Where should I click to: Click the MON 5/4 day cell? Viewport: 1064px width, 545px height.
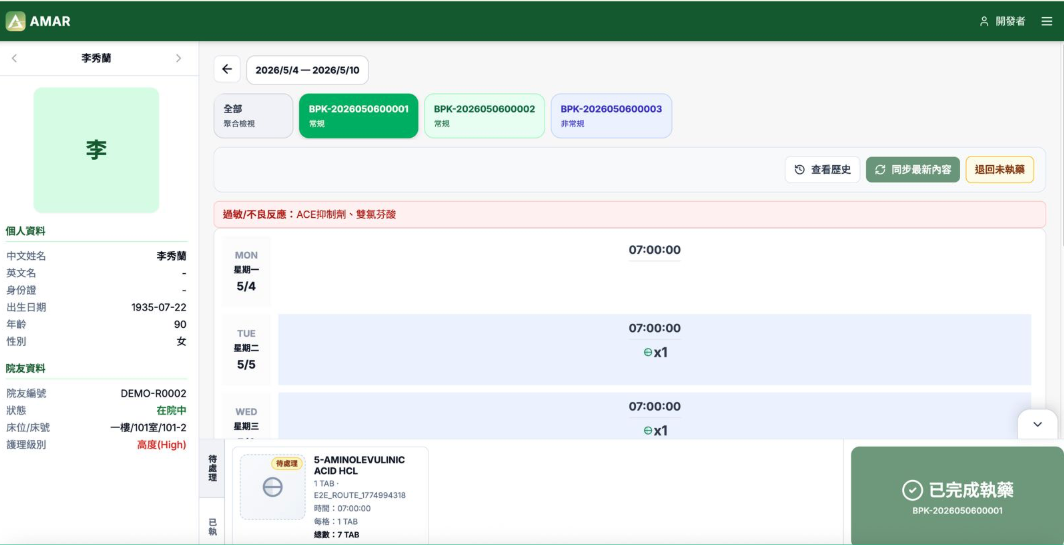point(246,271)
